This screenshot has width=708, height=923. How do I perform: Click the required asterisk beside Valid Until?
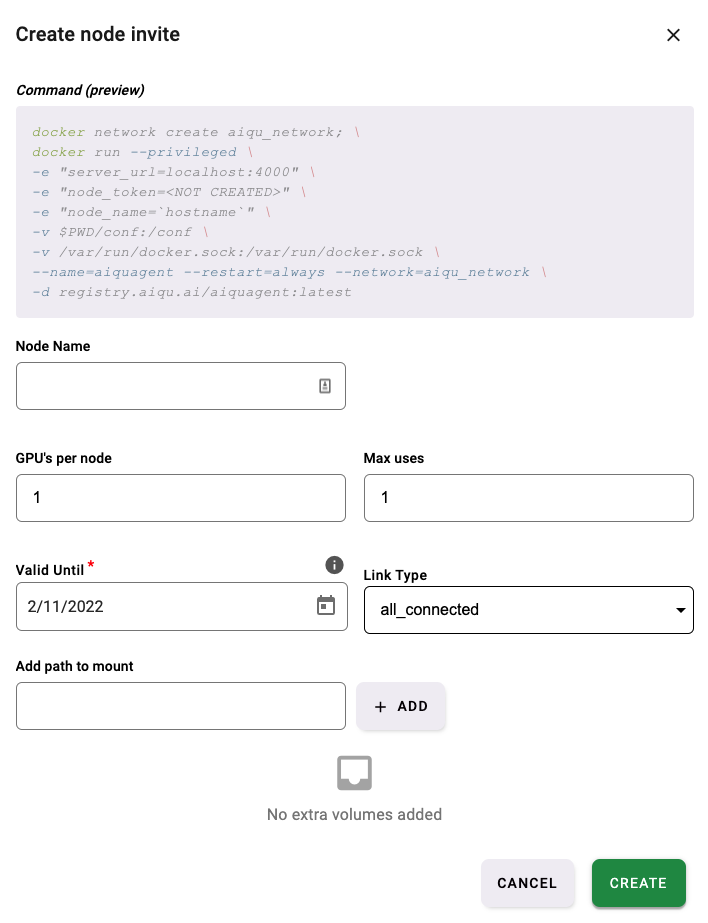[90, 564]
